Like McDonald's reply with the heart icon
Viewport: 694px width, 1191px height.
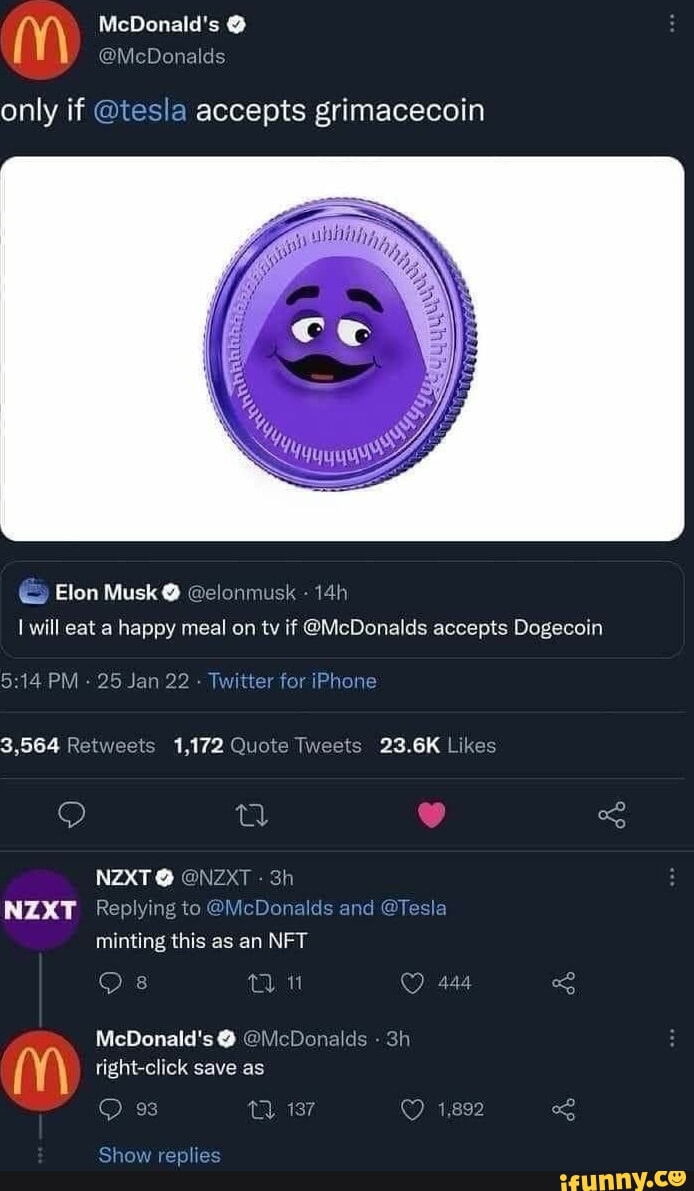(409, 1109)
